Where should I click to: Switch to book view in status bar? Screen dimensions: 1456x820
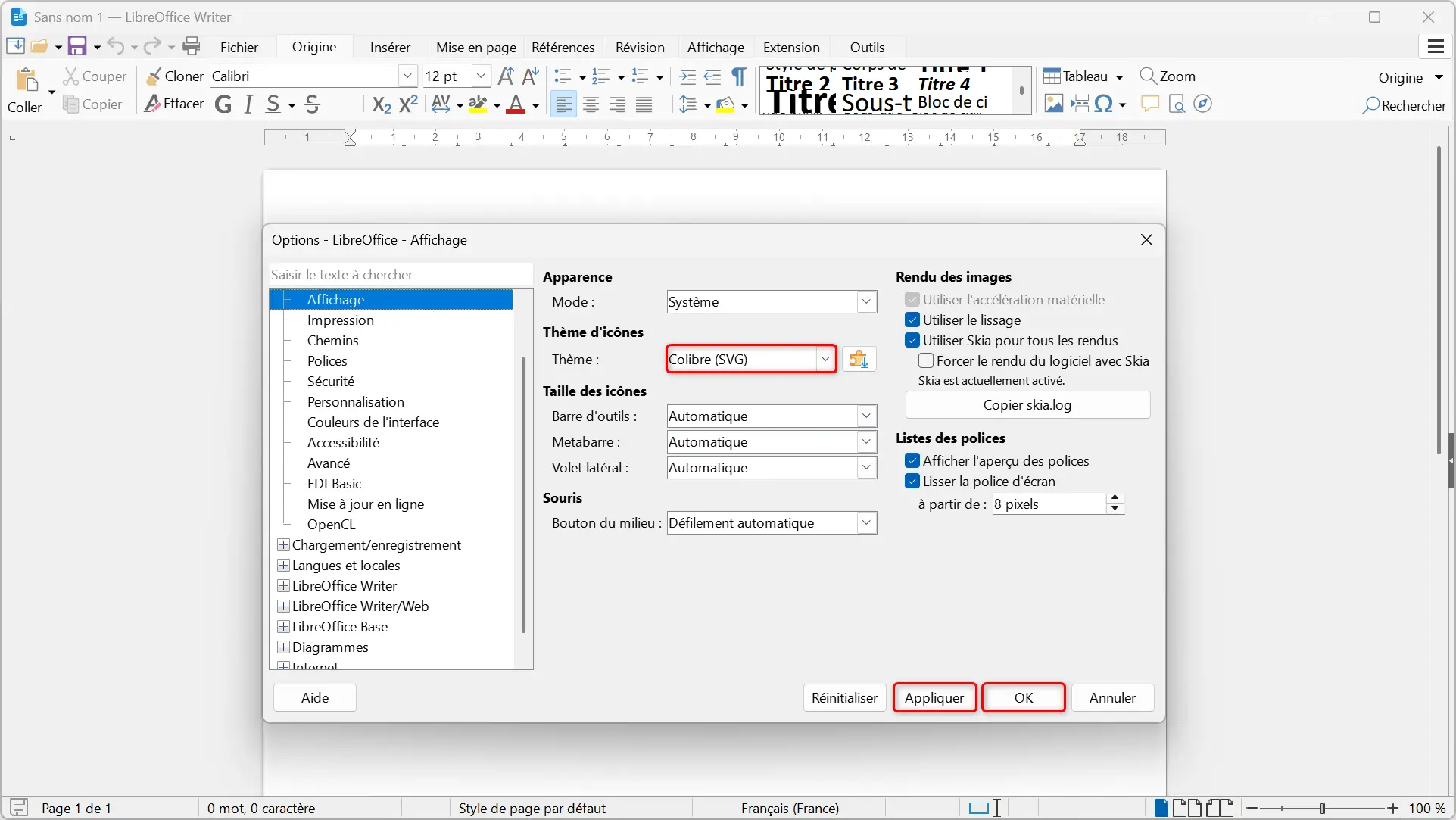(1220, 808)
